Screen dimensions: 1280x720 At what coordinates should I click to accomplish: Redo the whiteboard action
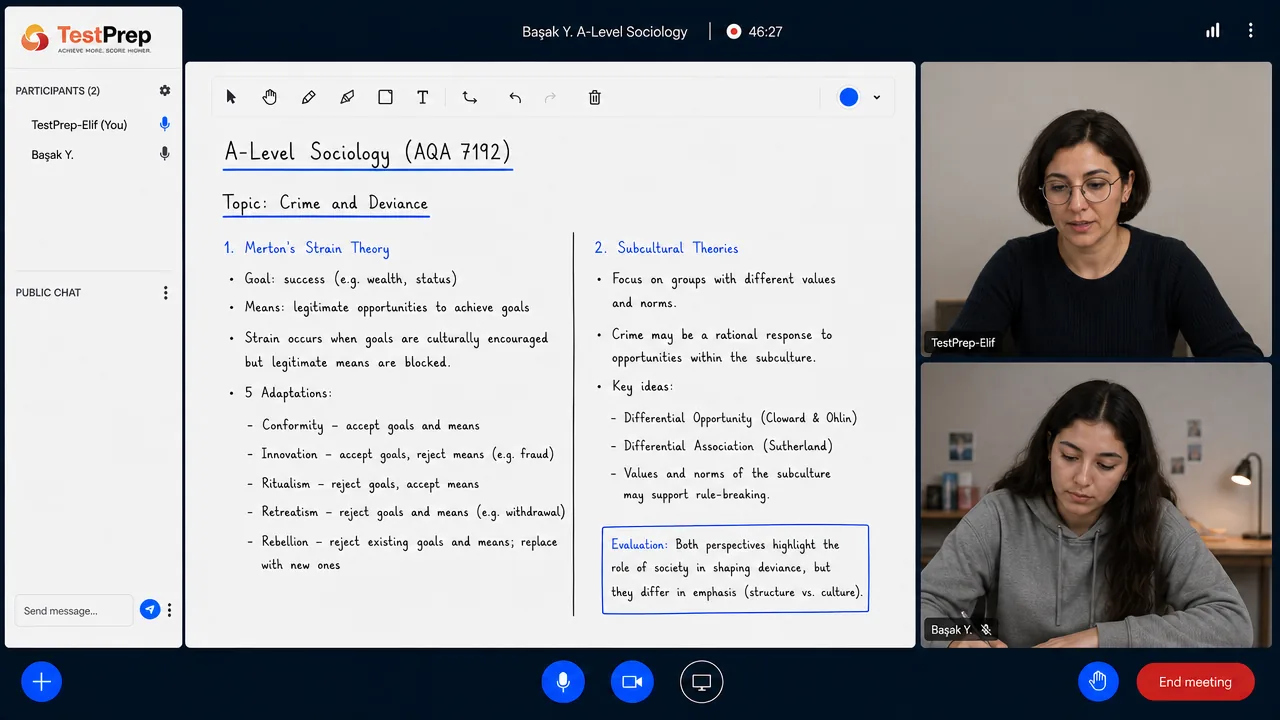pyautogui.click(x=549, y=97)
